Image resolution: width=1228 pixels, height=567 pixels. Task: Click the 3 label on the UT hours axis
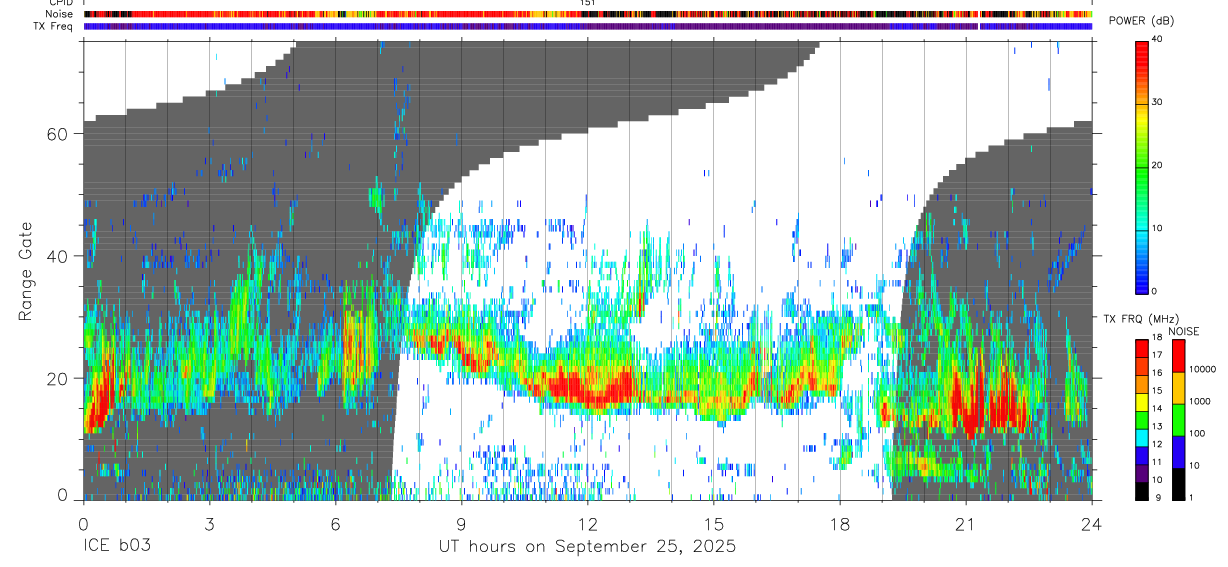click(209, 523)
